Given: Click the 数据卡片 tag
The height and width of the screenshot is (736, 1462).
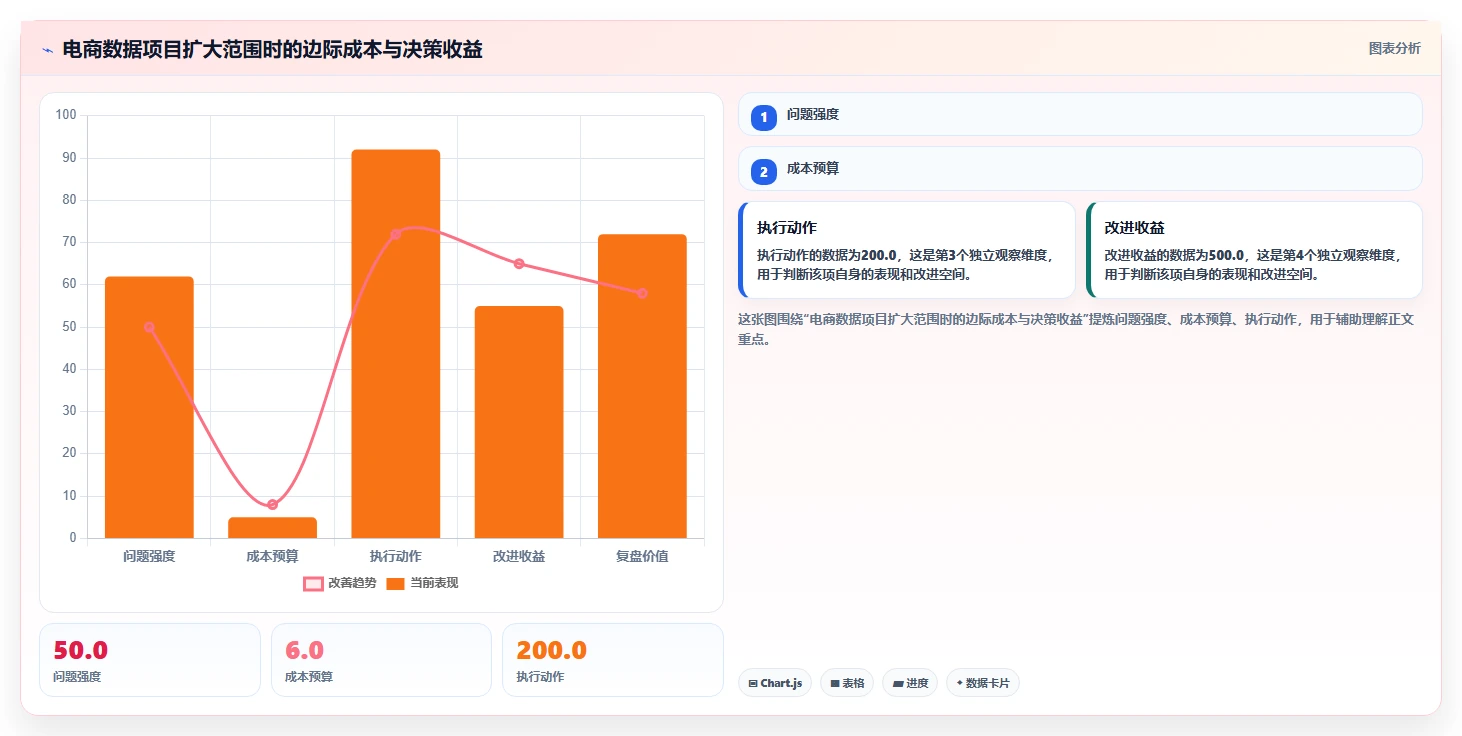Looking at the screenshot, I should [x=983, y=683].
